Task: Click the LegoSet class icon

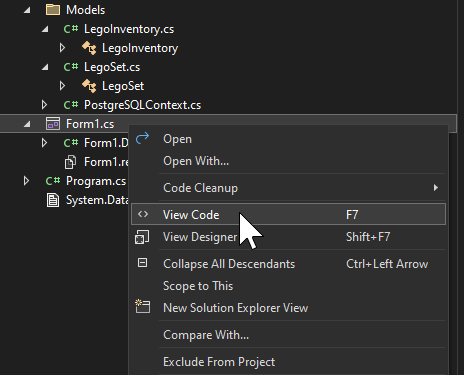Action: (89, 86)
